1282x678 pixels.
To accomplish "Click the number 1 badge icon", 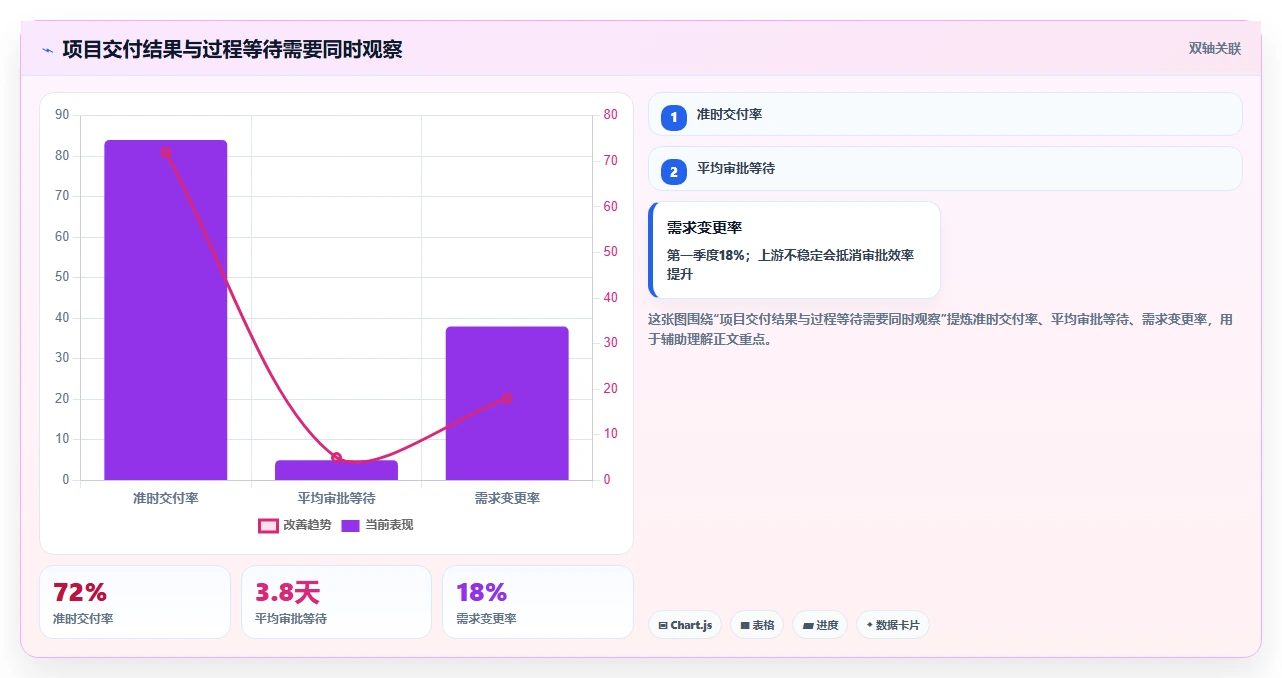I will 674,117.
